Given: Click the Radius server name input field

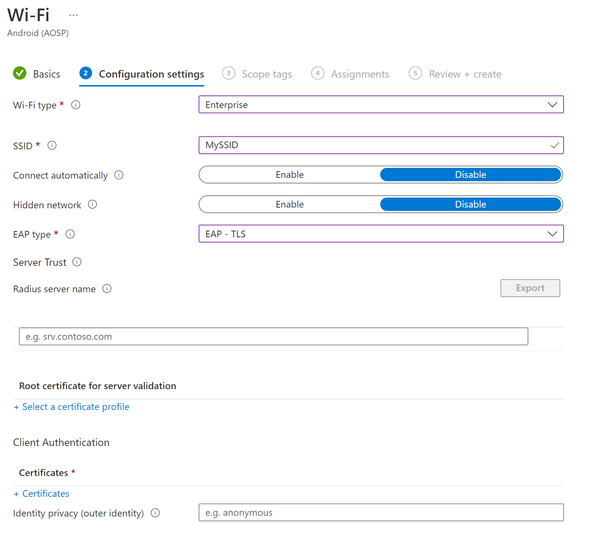Looking at the screenshot, I should pos(274,337).
